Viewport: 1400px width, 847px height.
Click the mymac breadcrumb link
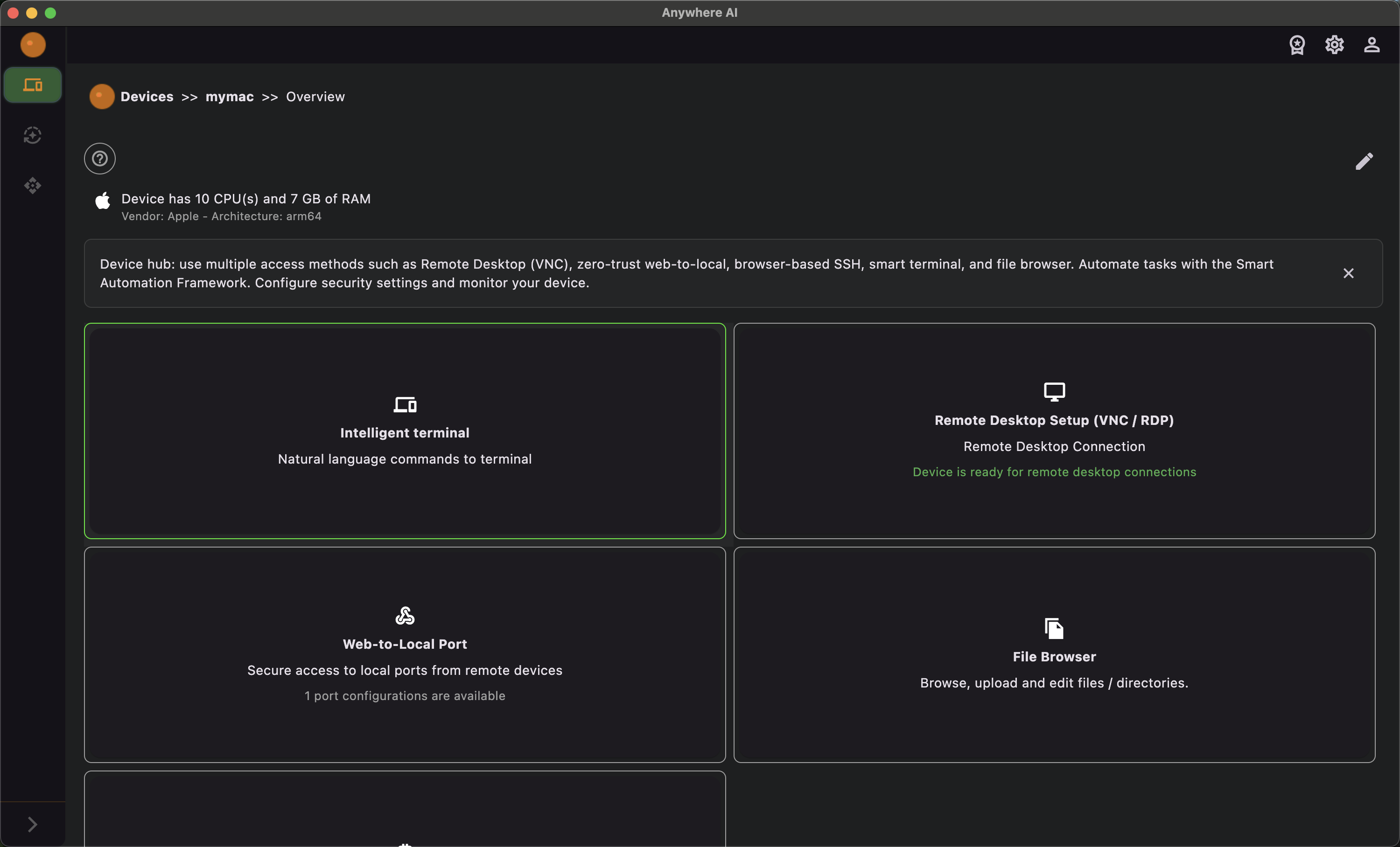point(230,97)
